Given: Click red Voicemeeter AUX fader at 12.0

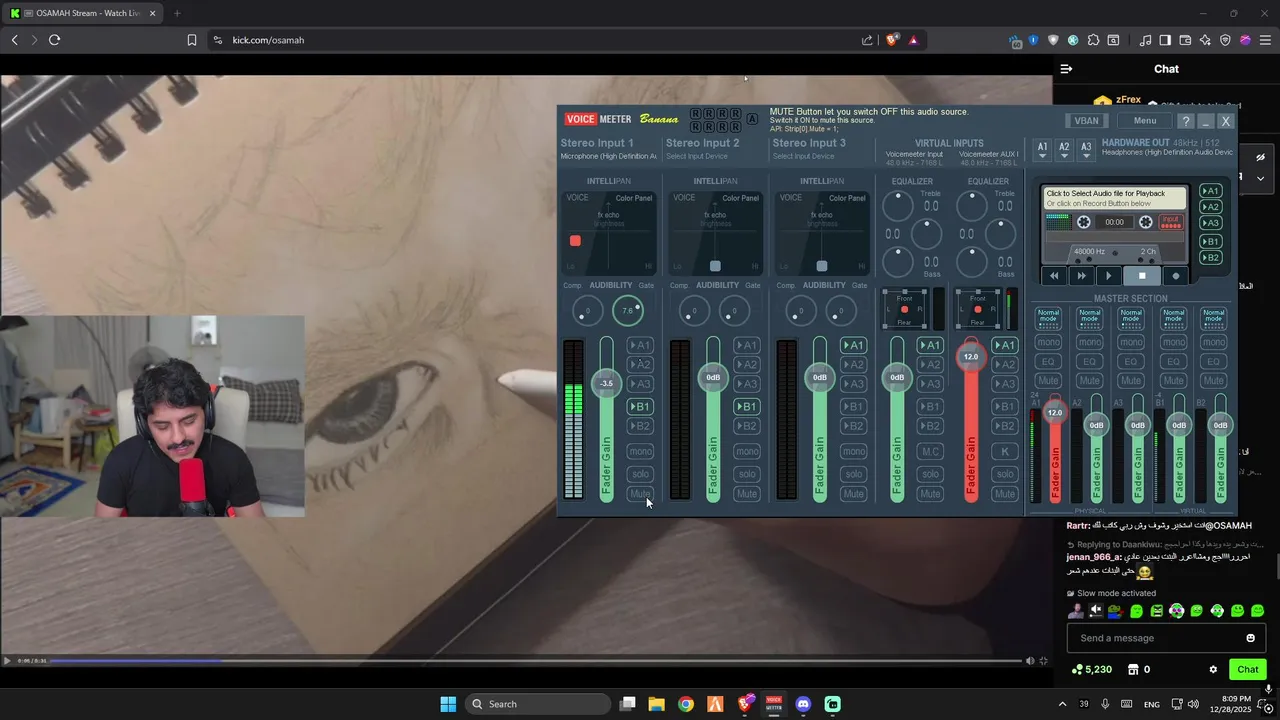Looking at the screenshot, I should pyautogui.click(x=970, y=357).
